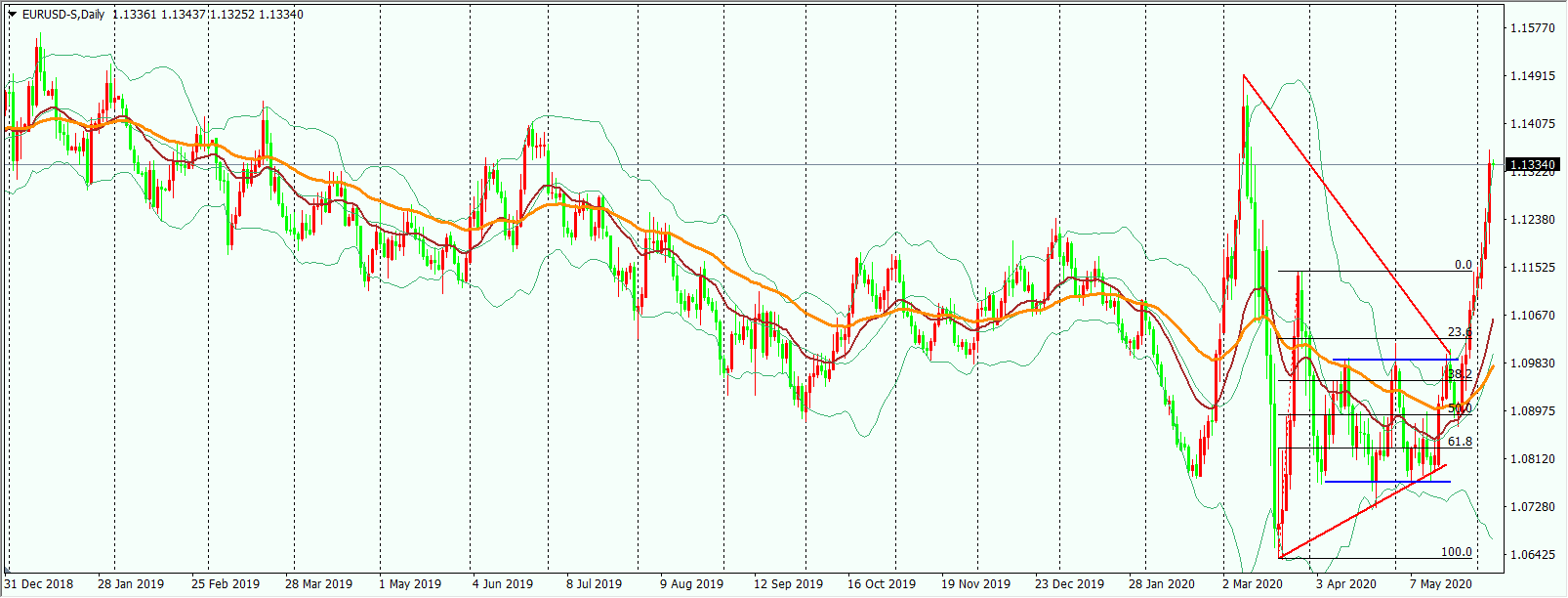Click the 4 Jun 2019 date label
Screen dimensions: 1568x598
pyautogui.click(x=503, y=584)
